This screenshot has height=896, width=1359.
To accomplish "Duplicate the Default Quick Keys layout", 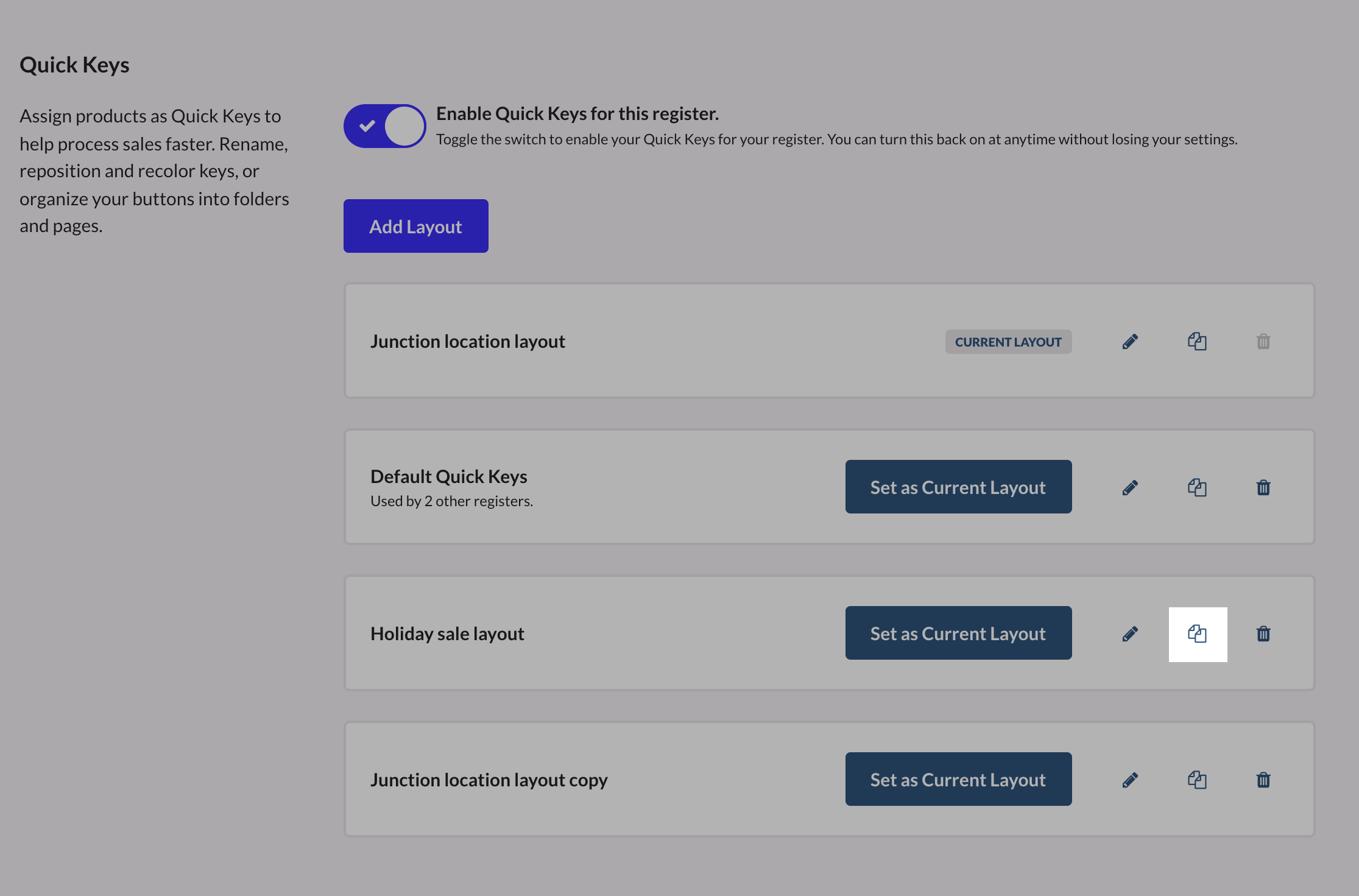I will [1197, 488].
